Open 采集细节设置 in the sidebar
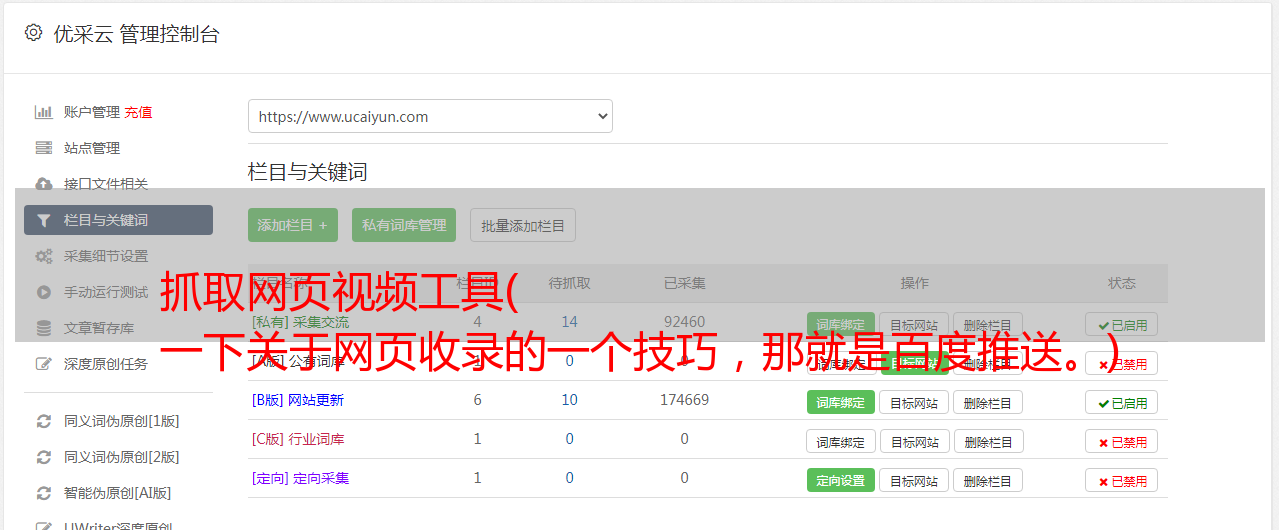This screenshot has height=530, width=1279. [x=106, y=256]
